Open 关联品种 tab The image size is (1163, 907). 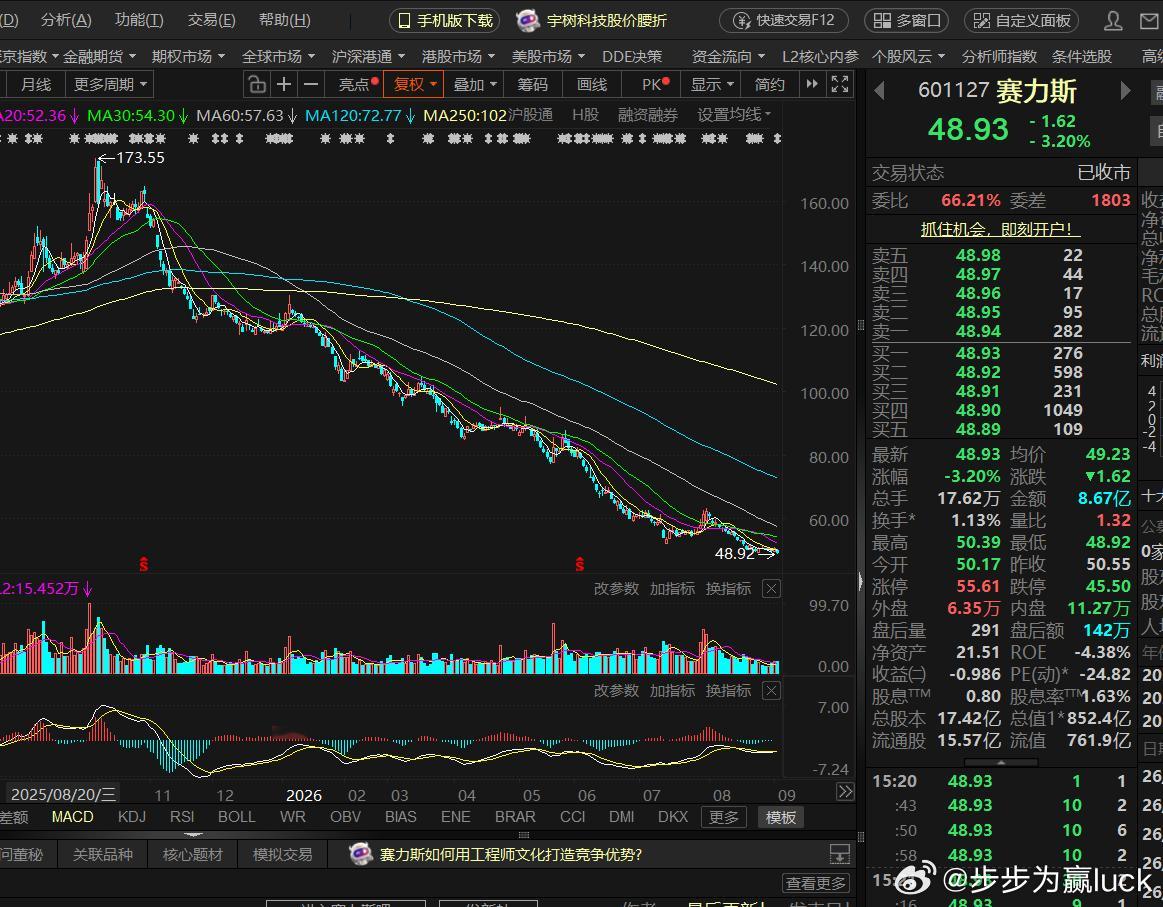(102, 854)
